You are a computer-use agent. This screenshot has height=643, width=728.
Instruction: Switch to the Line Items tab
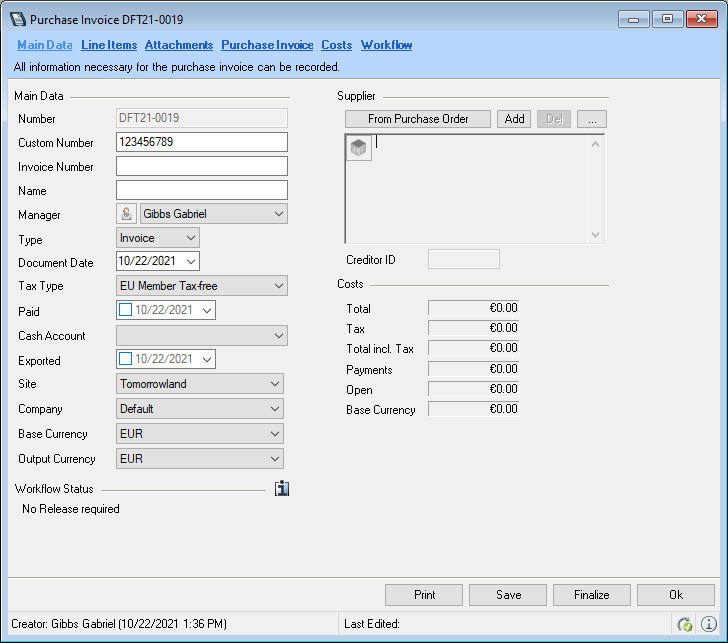click(108, 45)
